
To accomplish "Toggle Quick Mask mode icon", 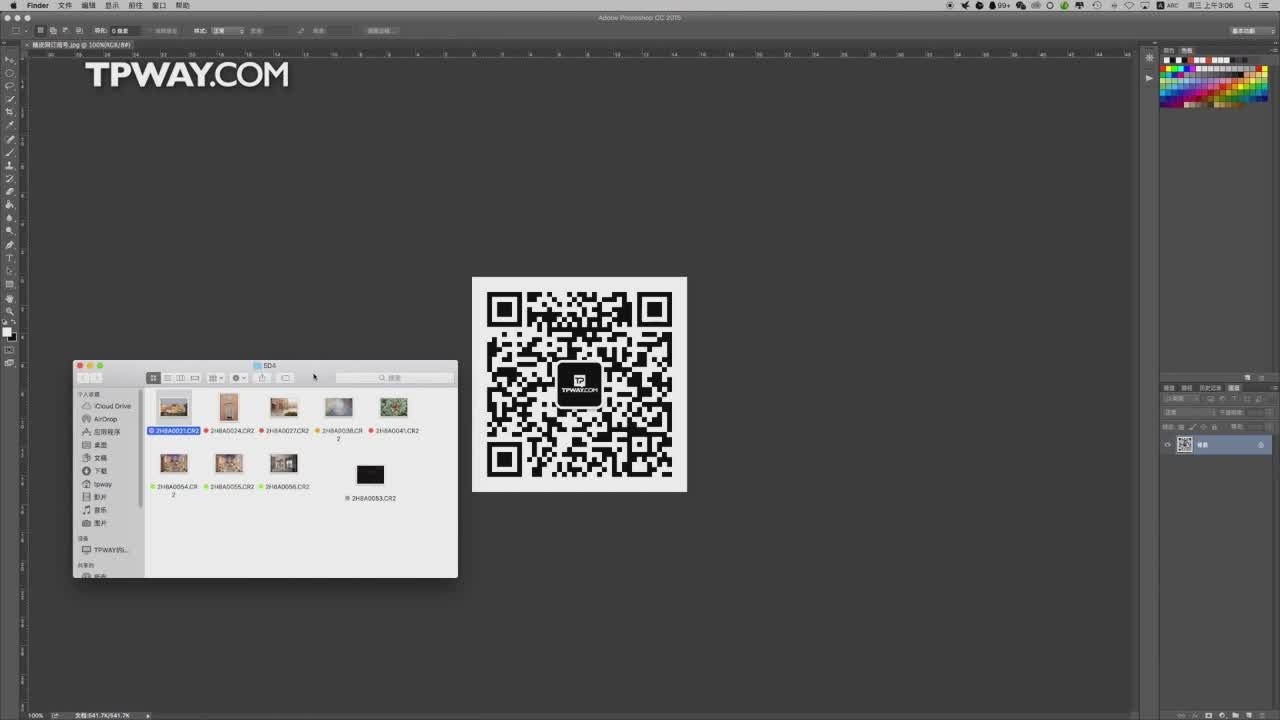I will (x=10, y=350).
